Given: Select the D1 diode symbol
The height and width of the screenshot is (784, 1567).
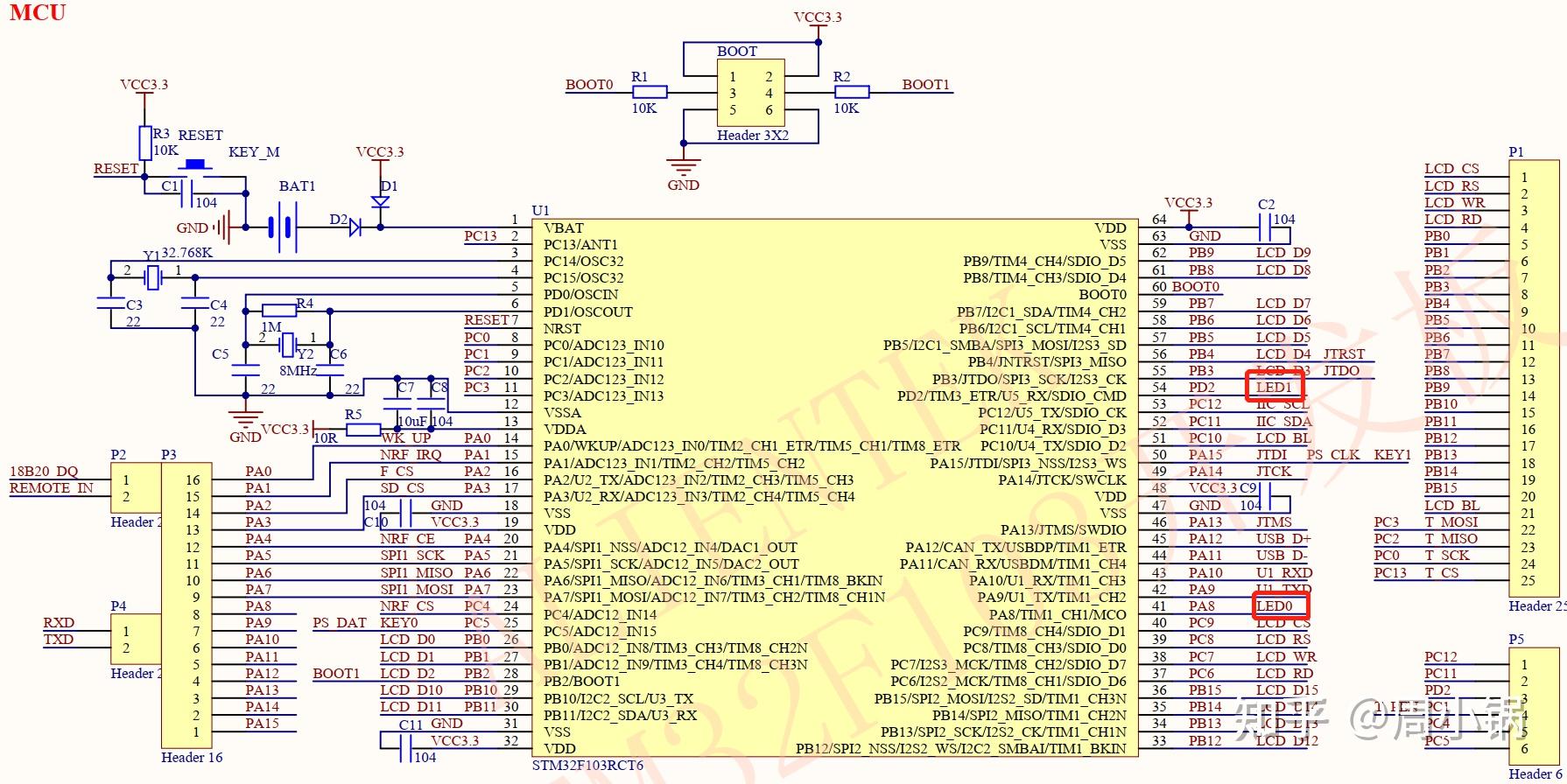Looking at the screenshot, I should [x=380, y=201].
